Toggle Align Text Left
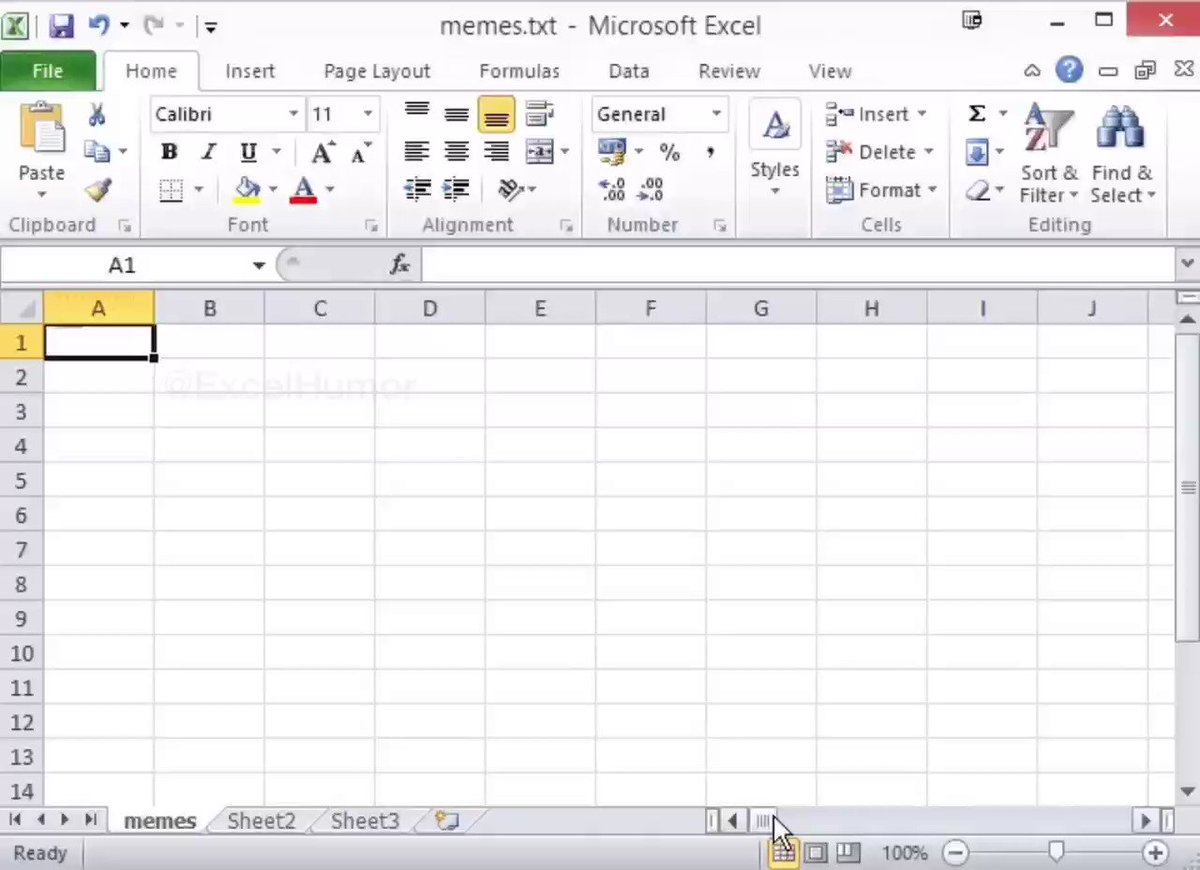This screenshot has height=870, width=1200. [x=417, y=152]
